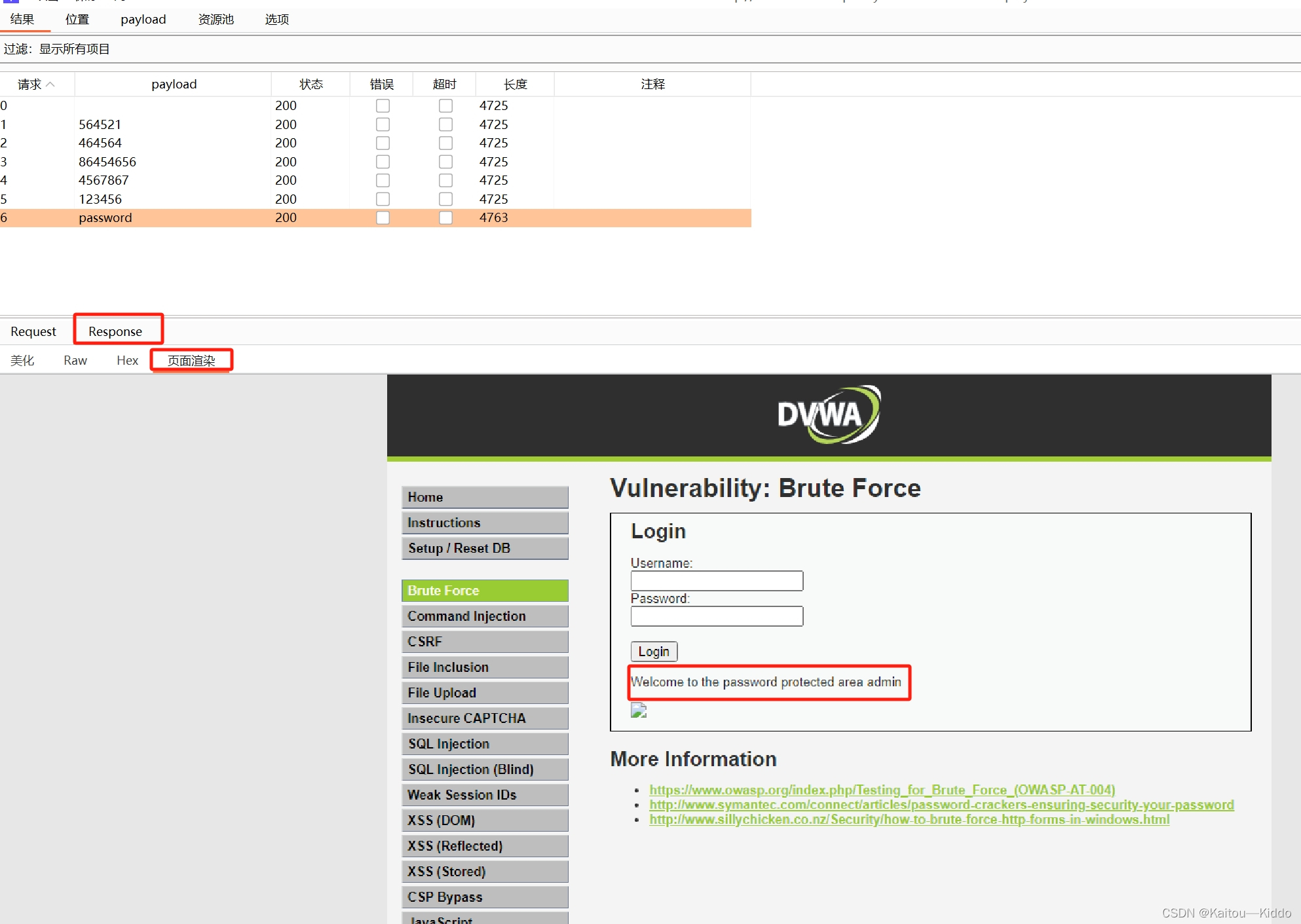Image resolution: width=1301 pixels, height=924 pixels.
Task: Click the Login button
Action: point(653,652)
